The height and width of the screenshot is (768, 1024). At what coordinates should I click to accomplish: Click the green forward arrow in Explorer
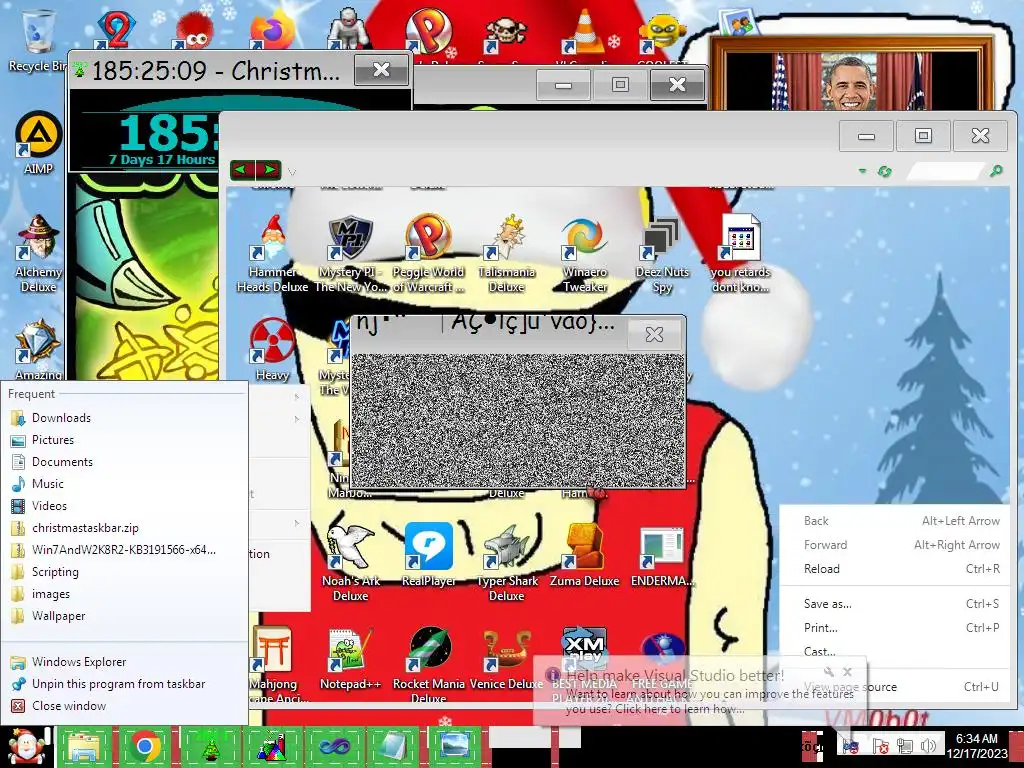[x=268, y=170]
